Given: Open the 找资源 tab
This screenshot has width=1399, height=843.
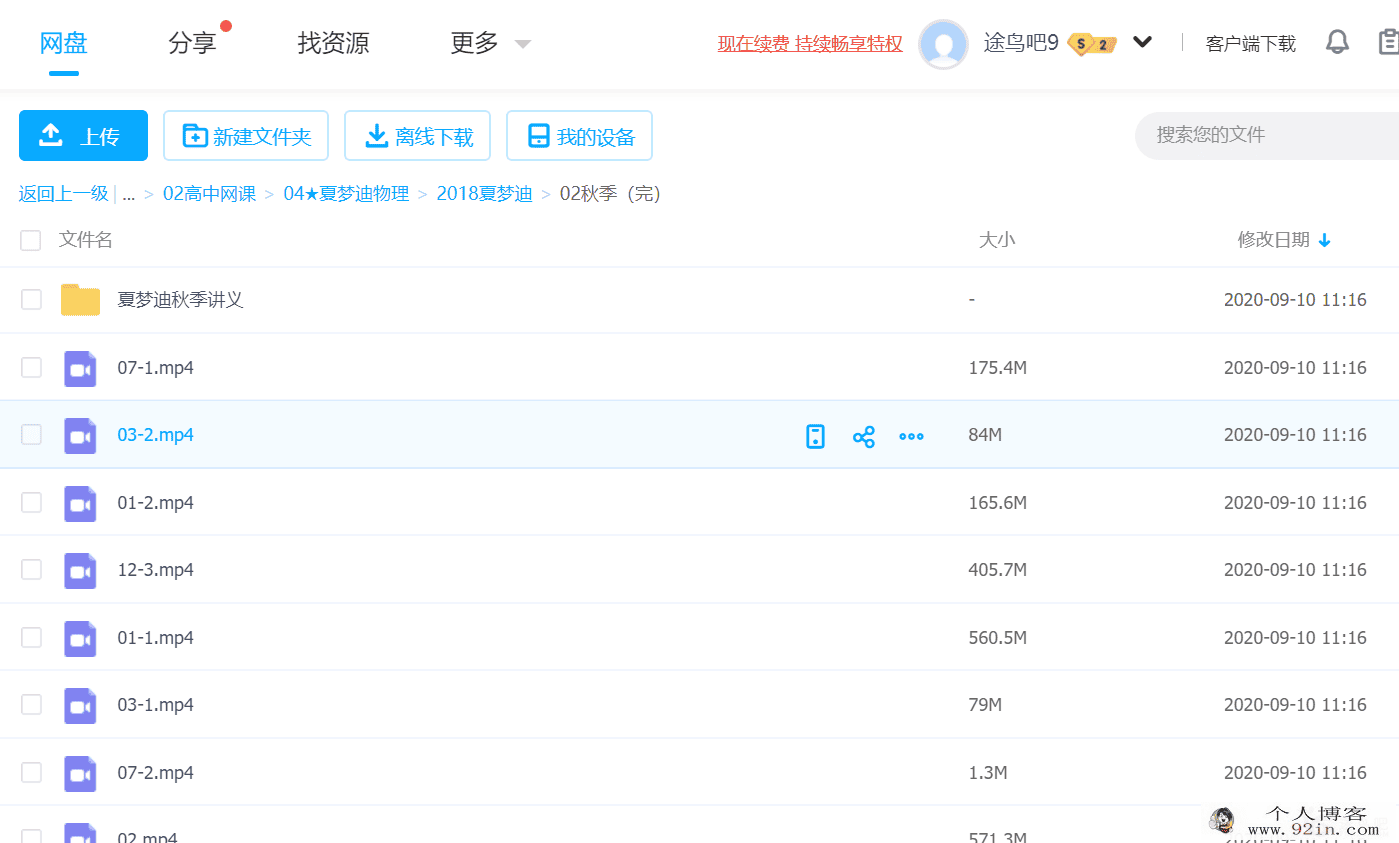Looking at the screenshot, I should pyautogui.click(x=333, y=43).
